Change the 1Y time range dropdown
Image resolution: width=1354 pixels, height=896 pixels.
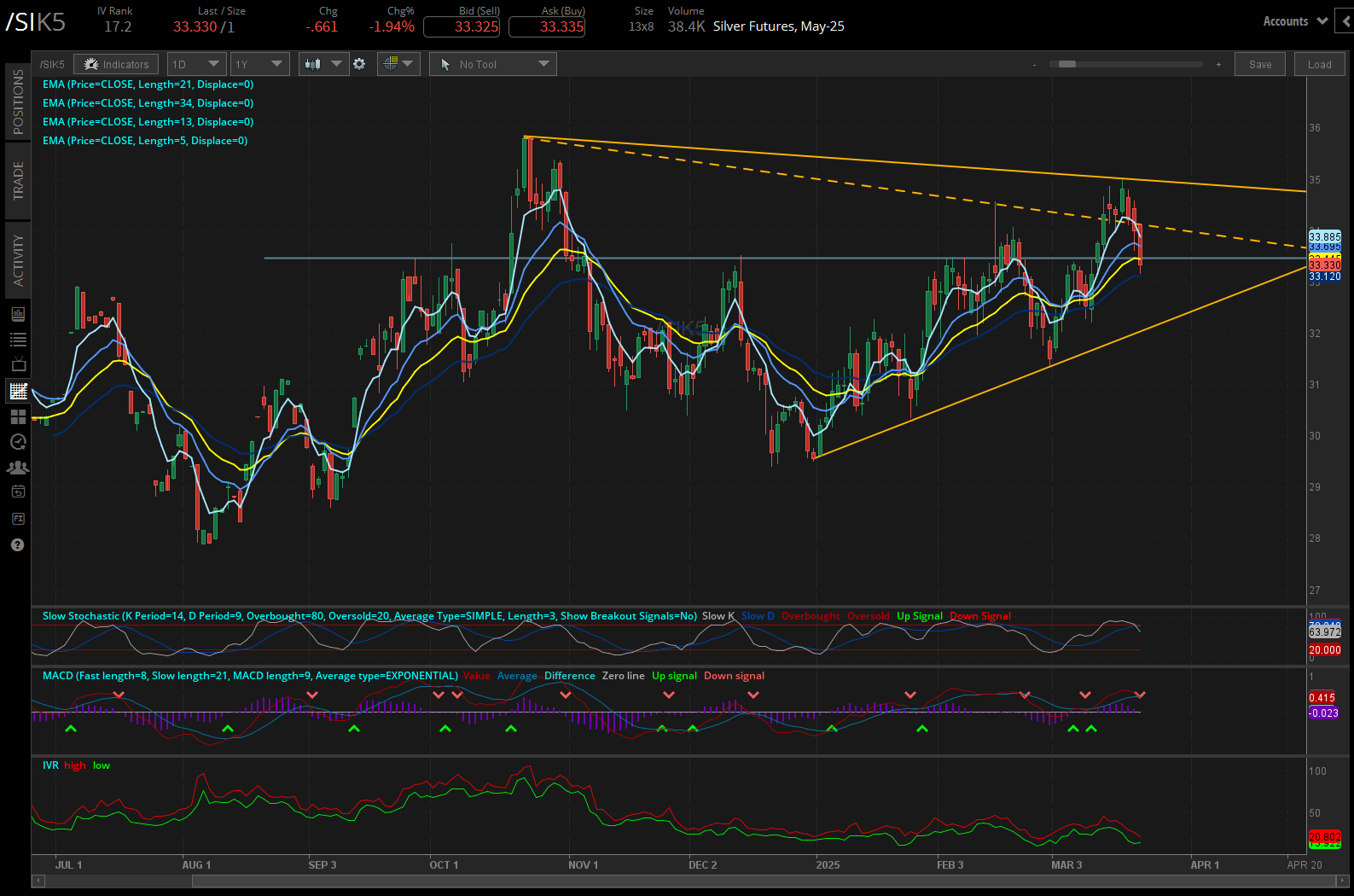point(259,64)
